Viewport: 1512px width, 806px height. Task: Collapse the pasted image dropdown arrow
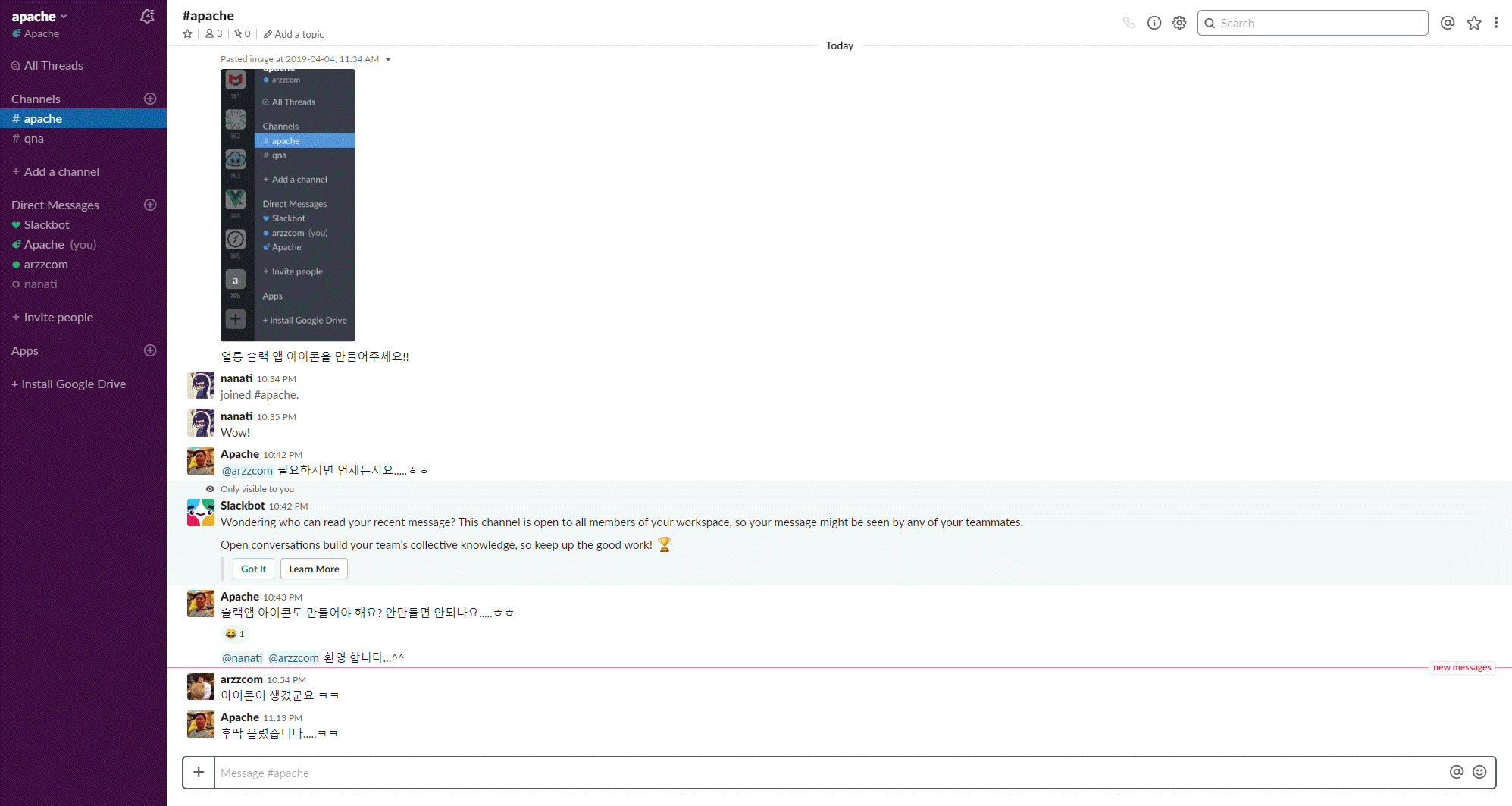click(388, 59)
